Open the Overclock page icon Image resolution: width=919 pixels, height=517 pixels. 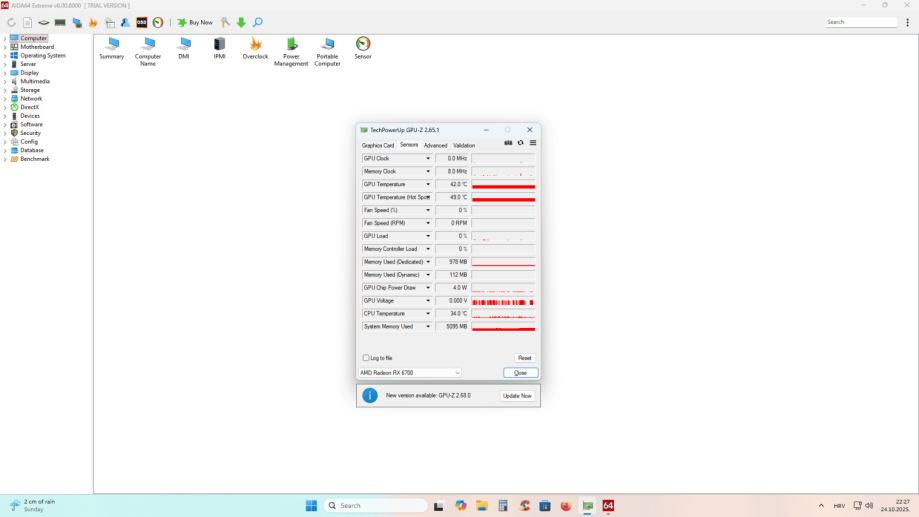(x=256, y=48)
